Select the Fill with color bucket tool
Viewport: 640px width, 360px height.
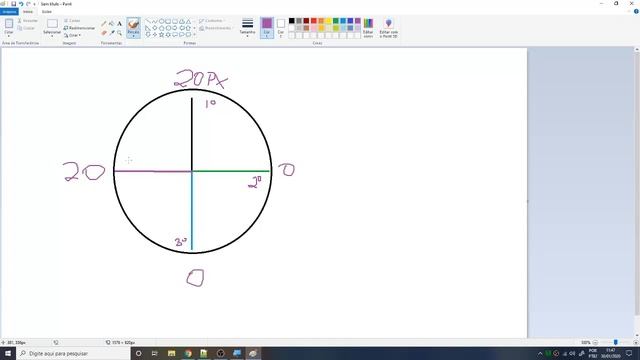[111, 24]
